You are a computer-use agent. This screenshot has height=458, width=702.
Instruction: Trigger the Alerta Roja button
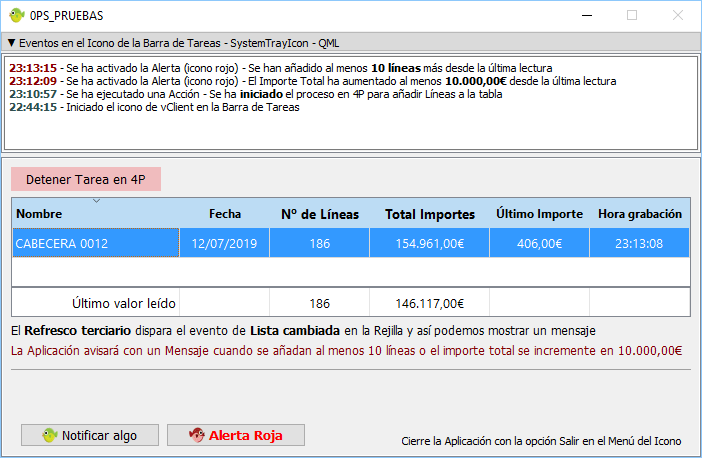pos(235,435)
